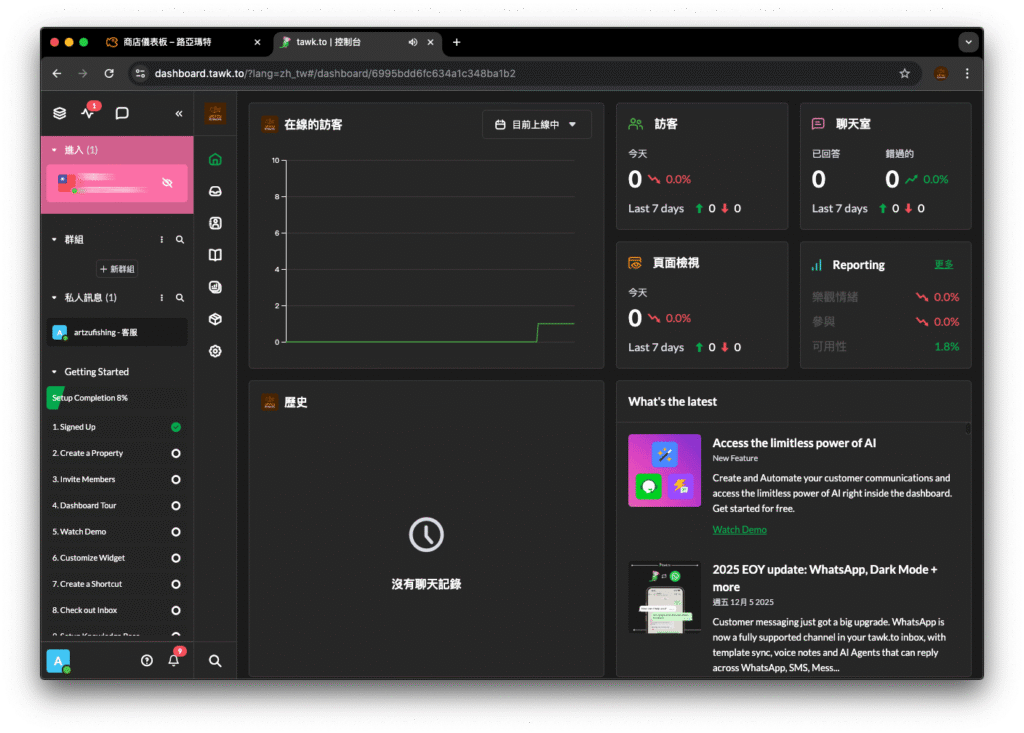Open the inbox icon in vertical navigation
1024x733 pixels.
click(x=215, y=191)
